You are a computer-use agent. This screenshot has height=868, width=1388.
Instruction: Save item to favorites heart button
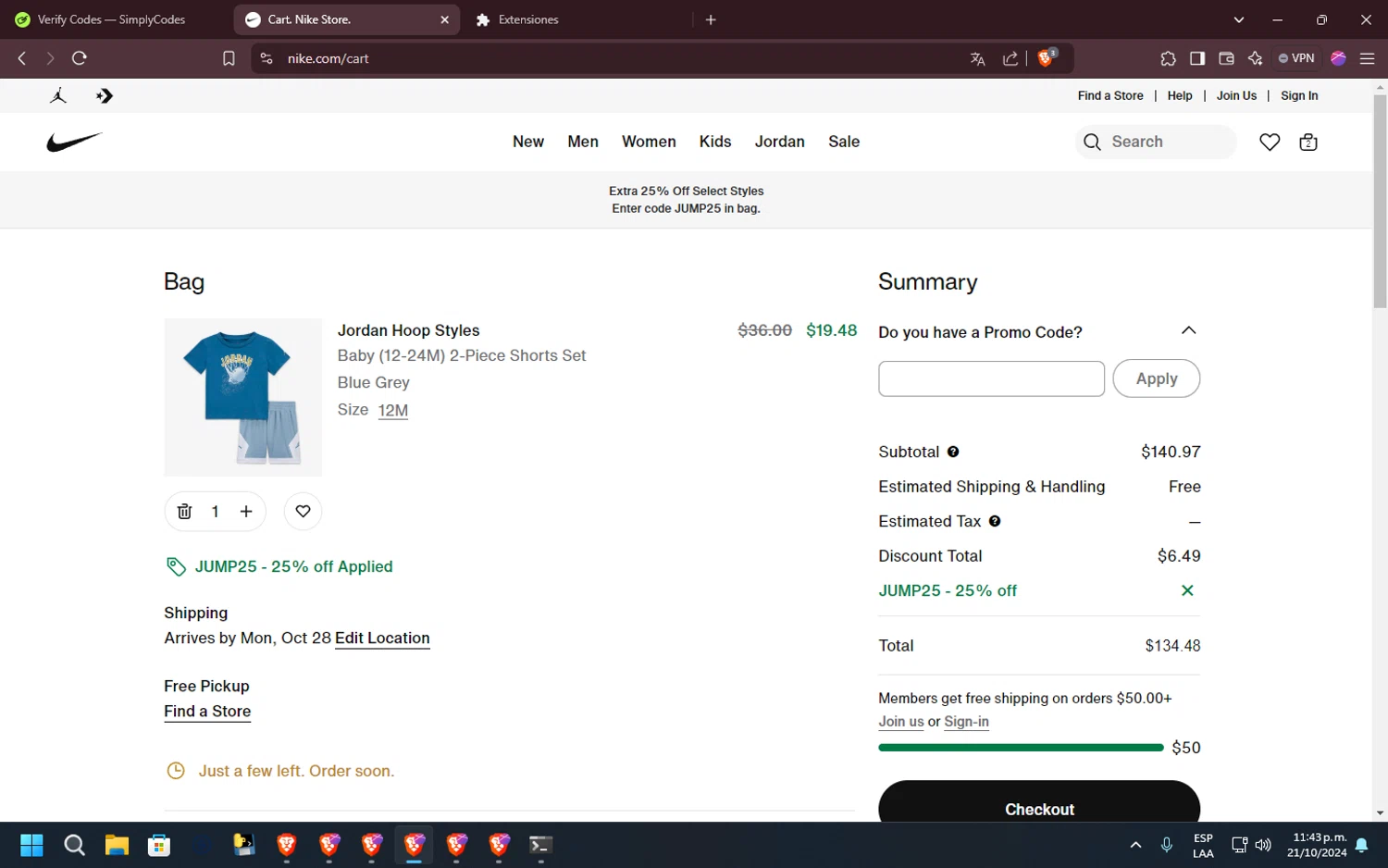tap(303, 511)
